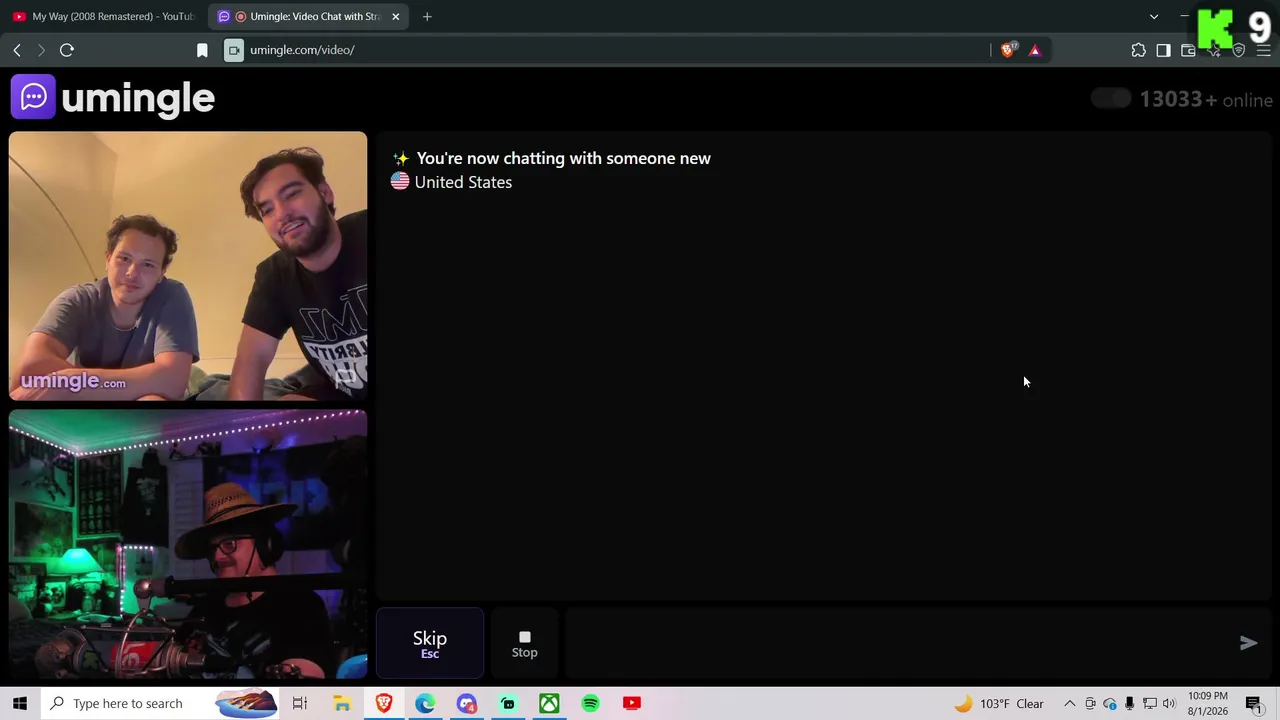Toggle the switch beside online count

pos(1110,98)
